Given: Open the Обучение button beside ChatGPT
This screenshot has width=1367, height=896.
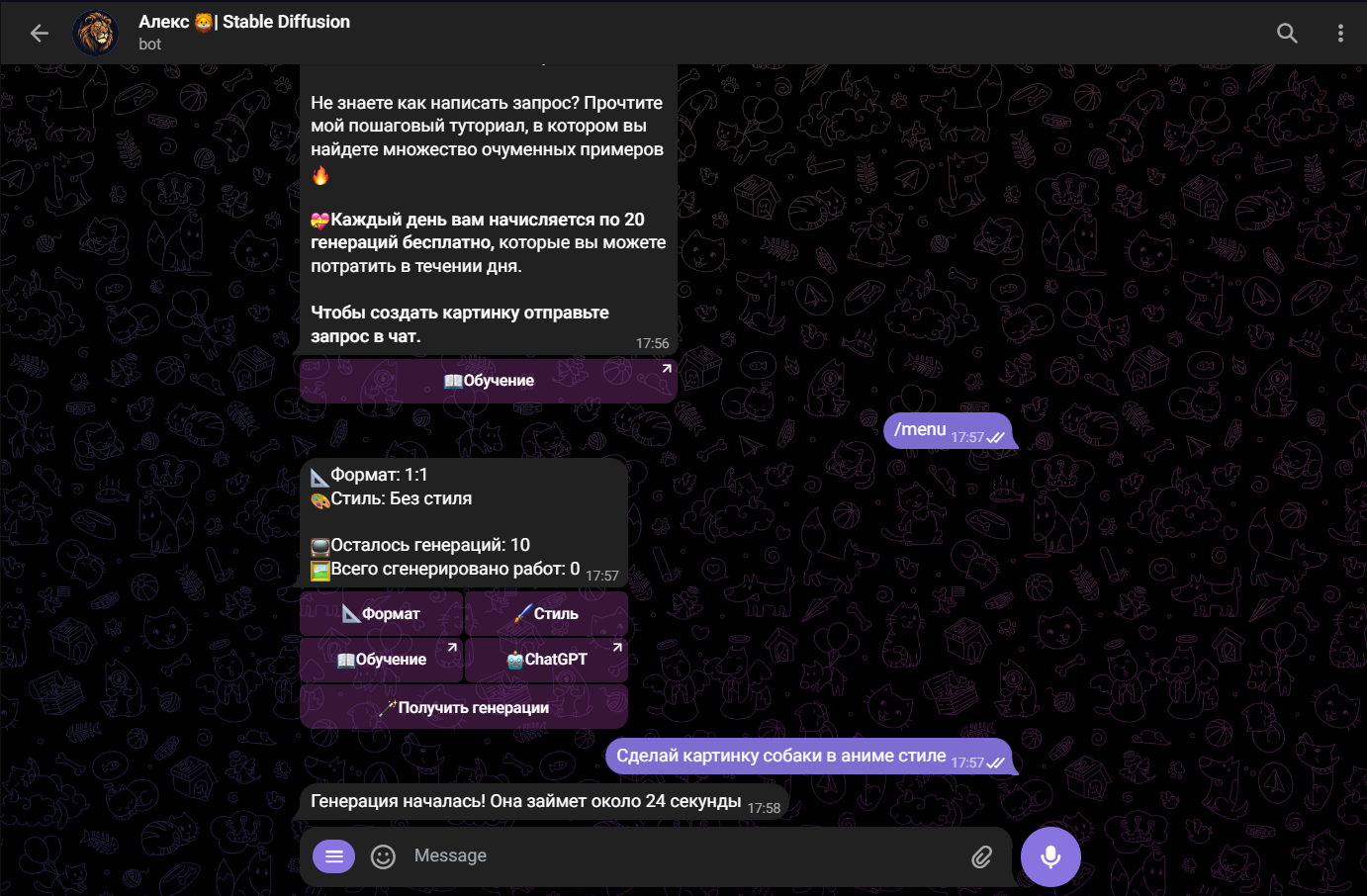Looking at the screenshot, I should 381,660.
